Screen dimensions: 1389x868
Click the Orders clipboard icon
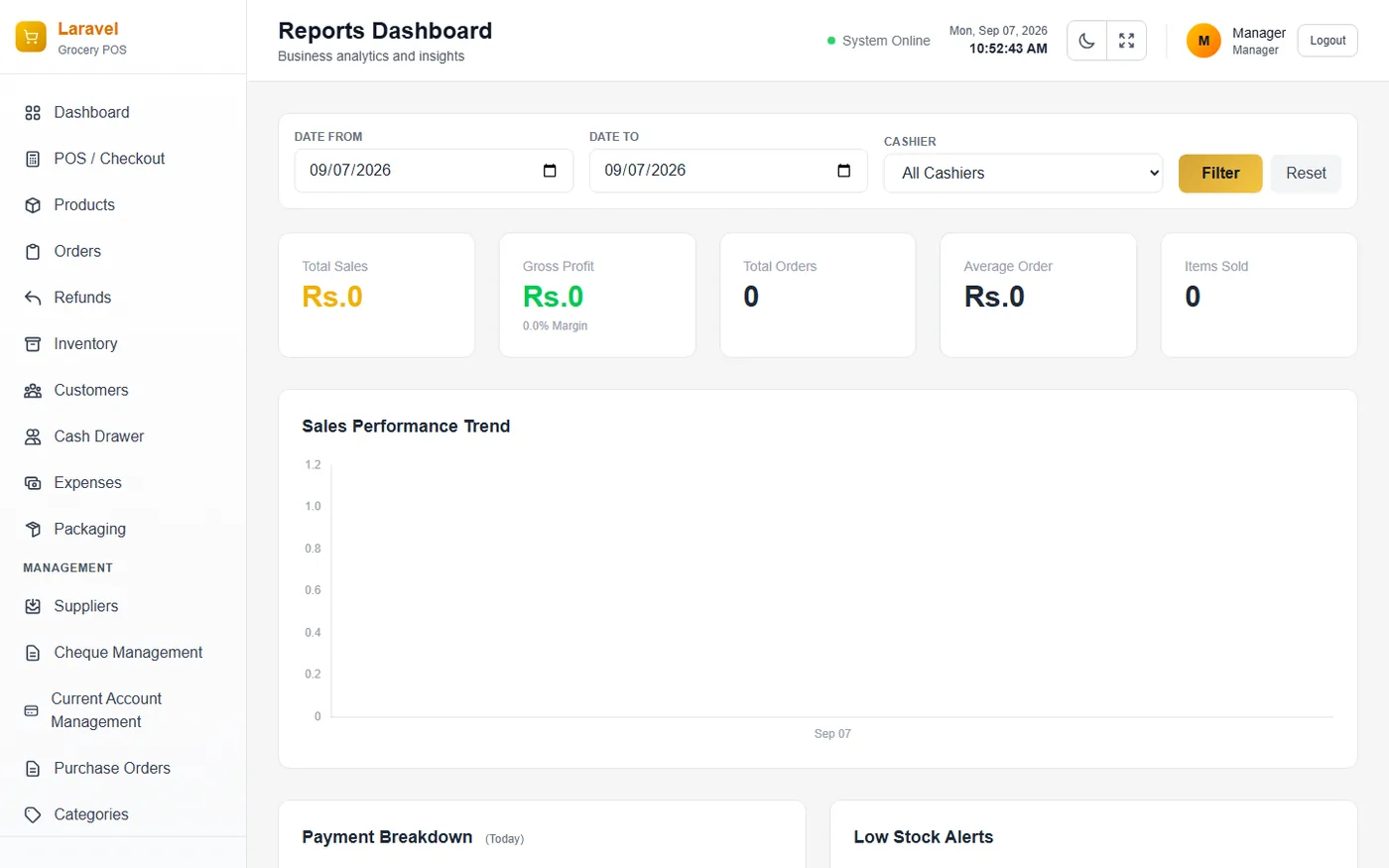(33, 252)
